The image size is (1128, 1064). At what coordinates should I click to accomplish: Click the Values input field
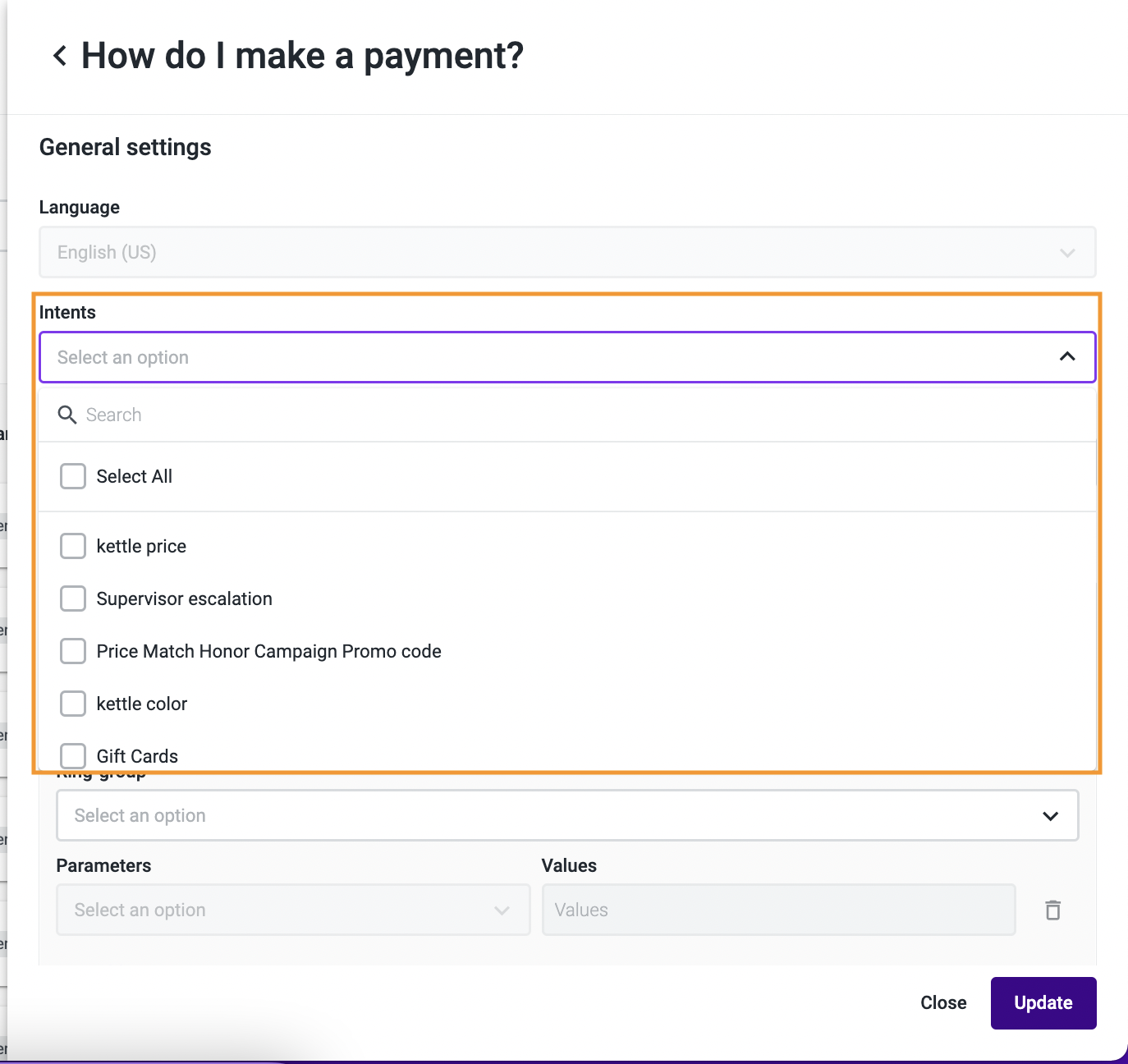point(778,910)
